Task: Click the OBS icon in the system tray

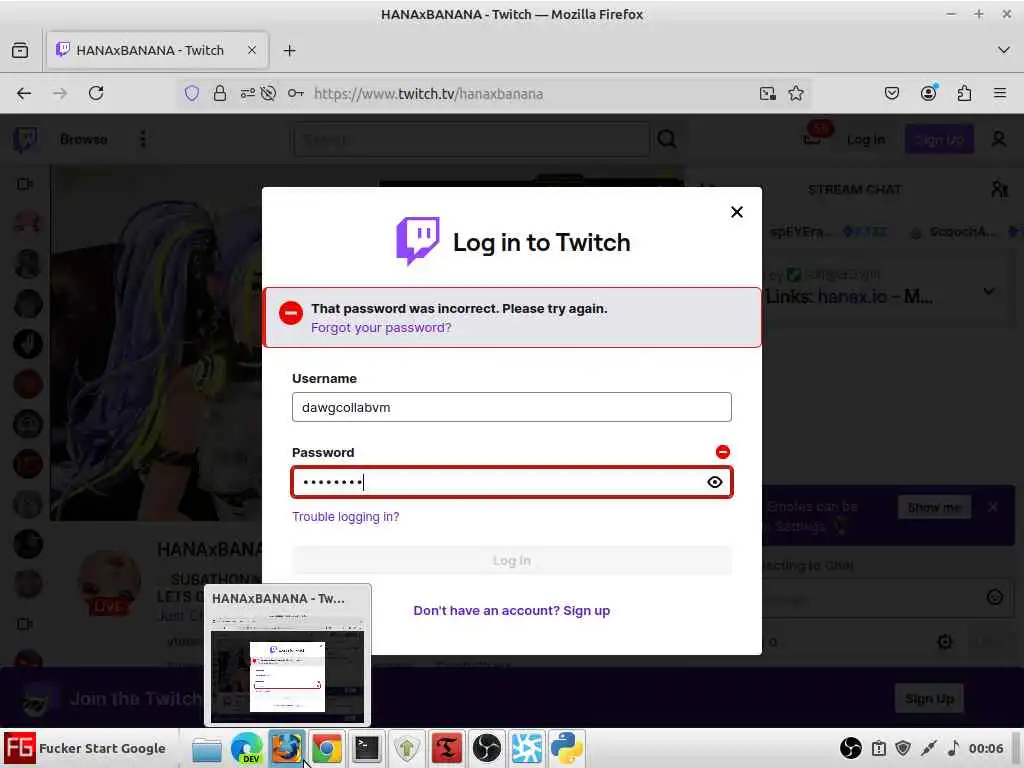Action: click(x=851, y=748)
